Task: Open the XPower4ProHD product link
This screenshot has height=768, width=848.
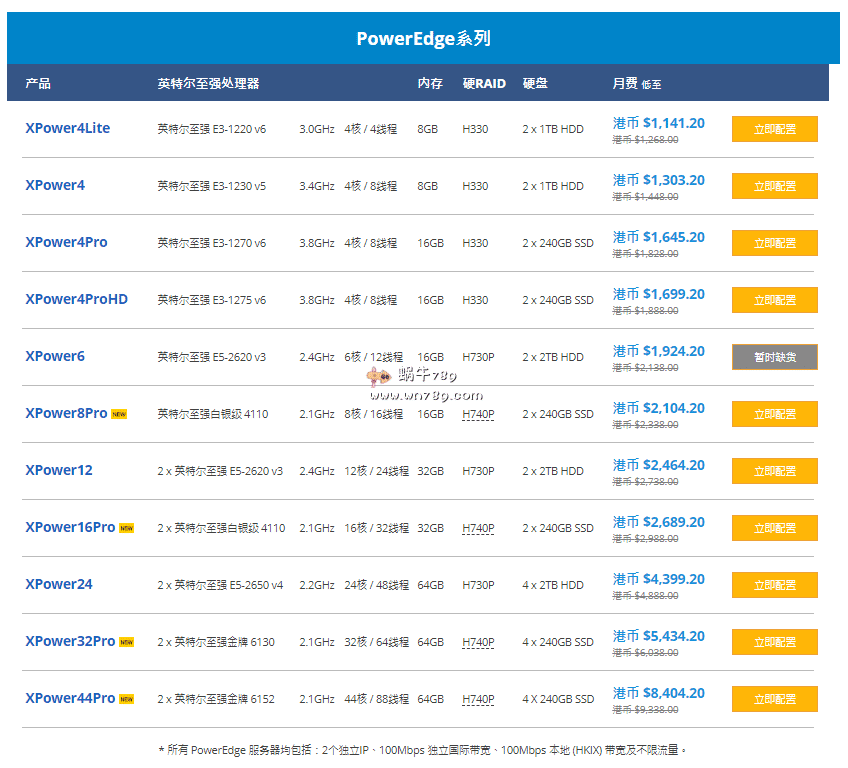Action: coord(76,299)
